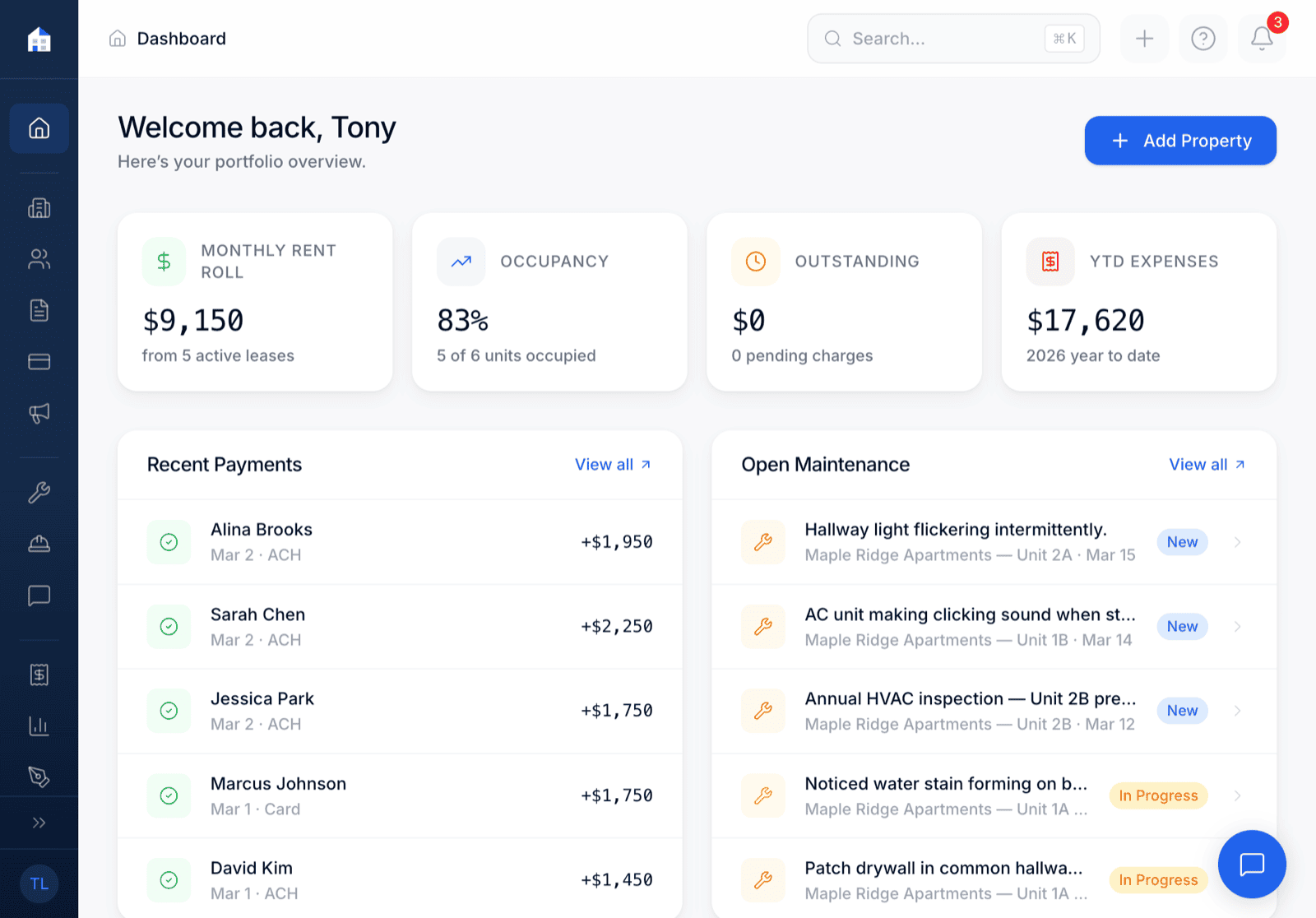
Task: Open the Messages chat bubble in sidebar
Action: (x=39, y=595)
